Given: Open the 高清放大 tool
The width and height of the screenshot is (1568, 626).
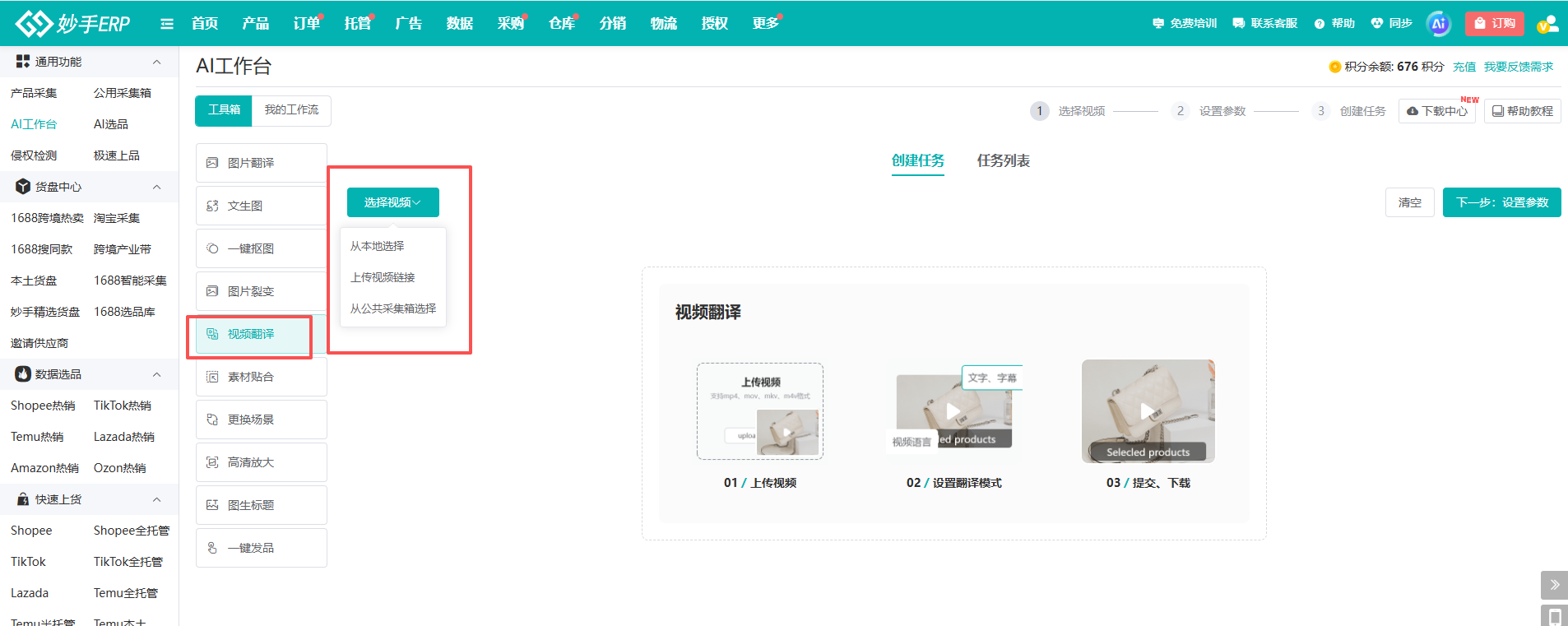Looking at the screenshot, I should tap(261, 462).
